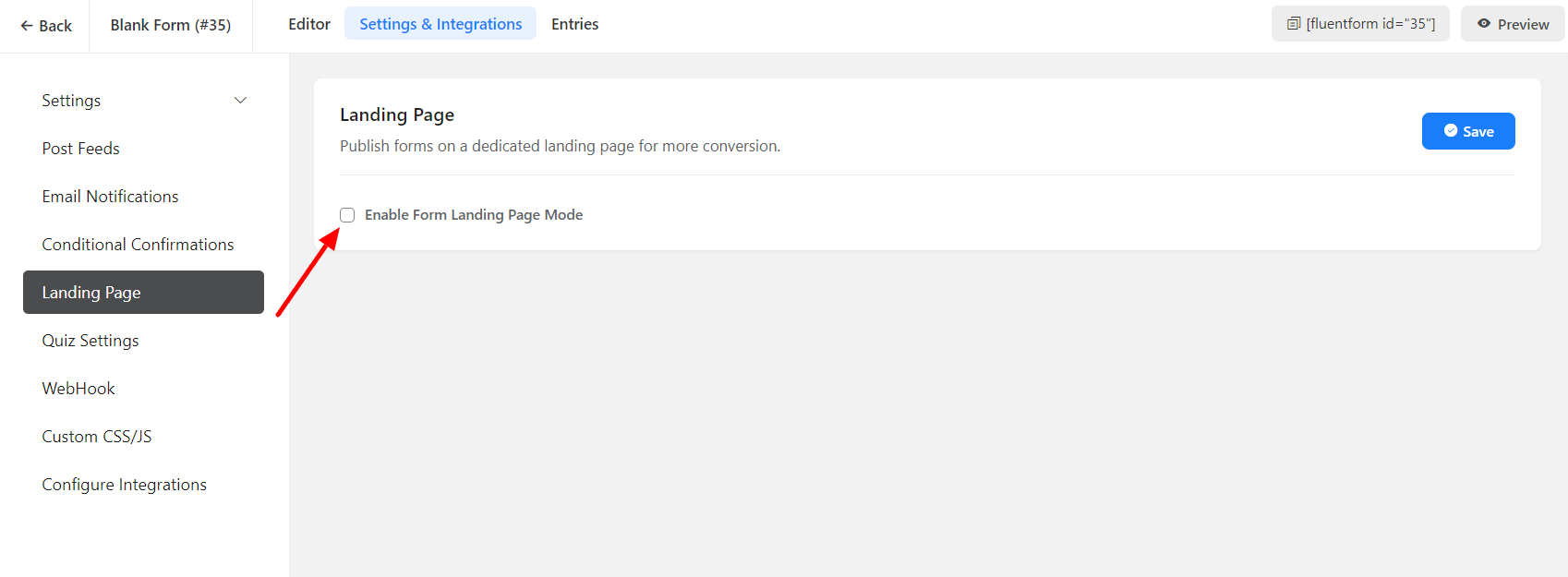
Task: Select Email Notifications in sidebar
Action: point(110,197)
